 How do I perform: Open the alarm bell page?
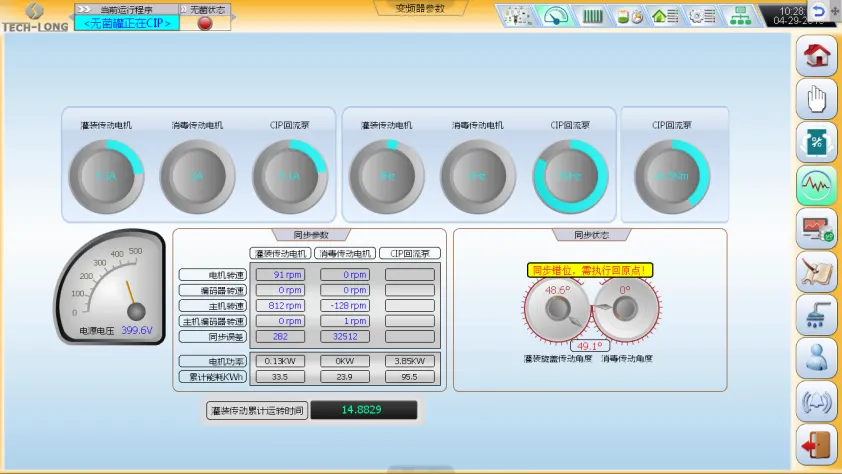tap(816, 401)
